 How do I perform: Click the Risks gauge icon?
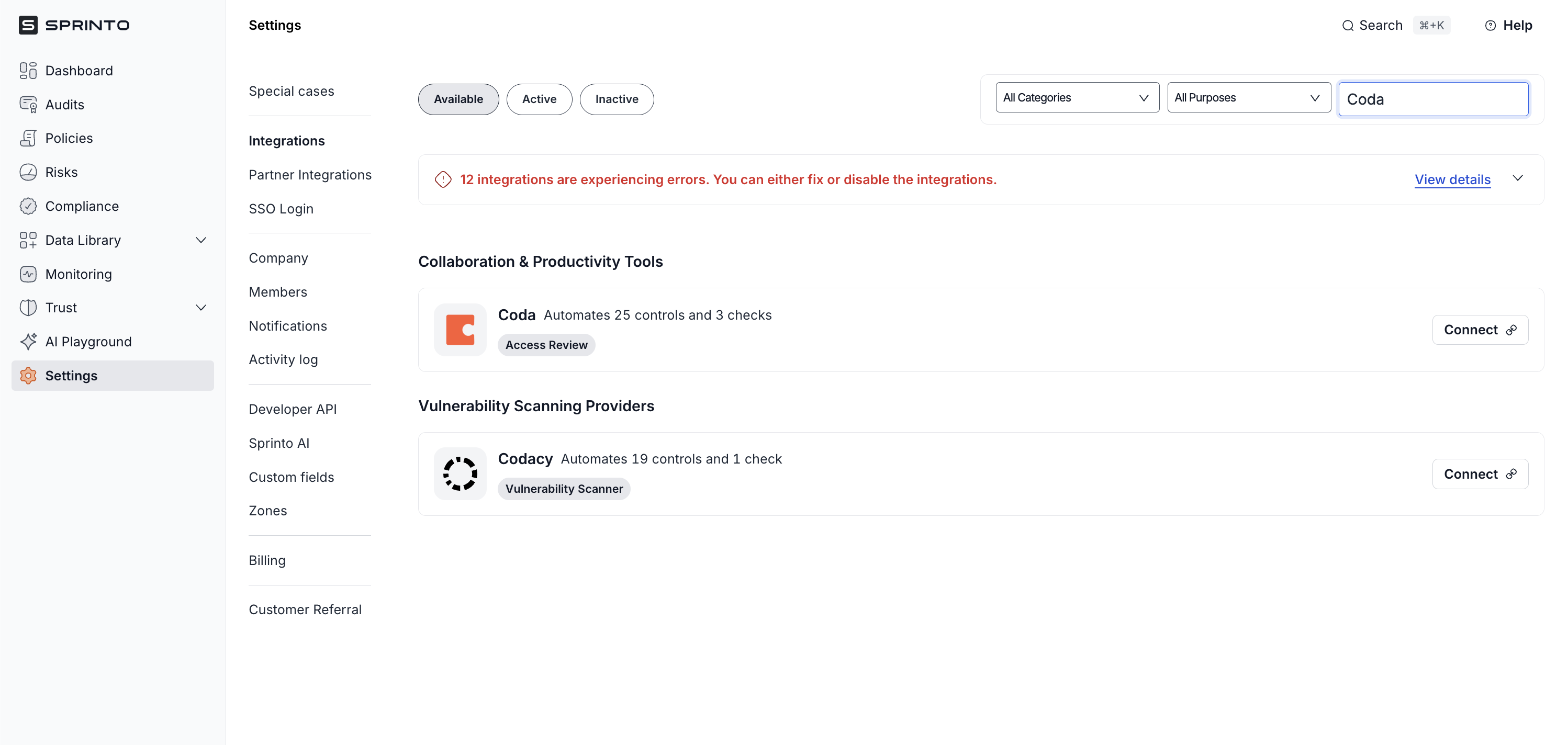pos(28,172)
